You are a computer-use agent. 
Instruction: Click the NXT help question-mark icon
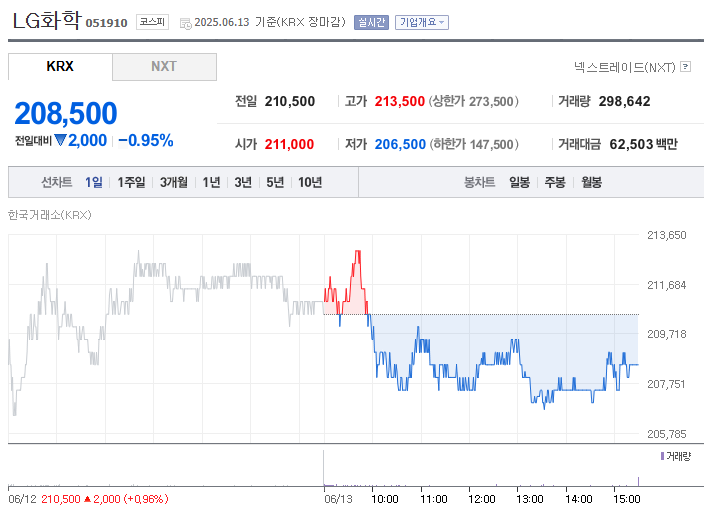pyautogui.click(x=685, y=67)
